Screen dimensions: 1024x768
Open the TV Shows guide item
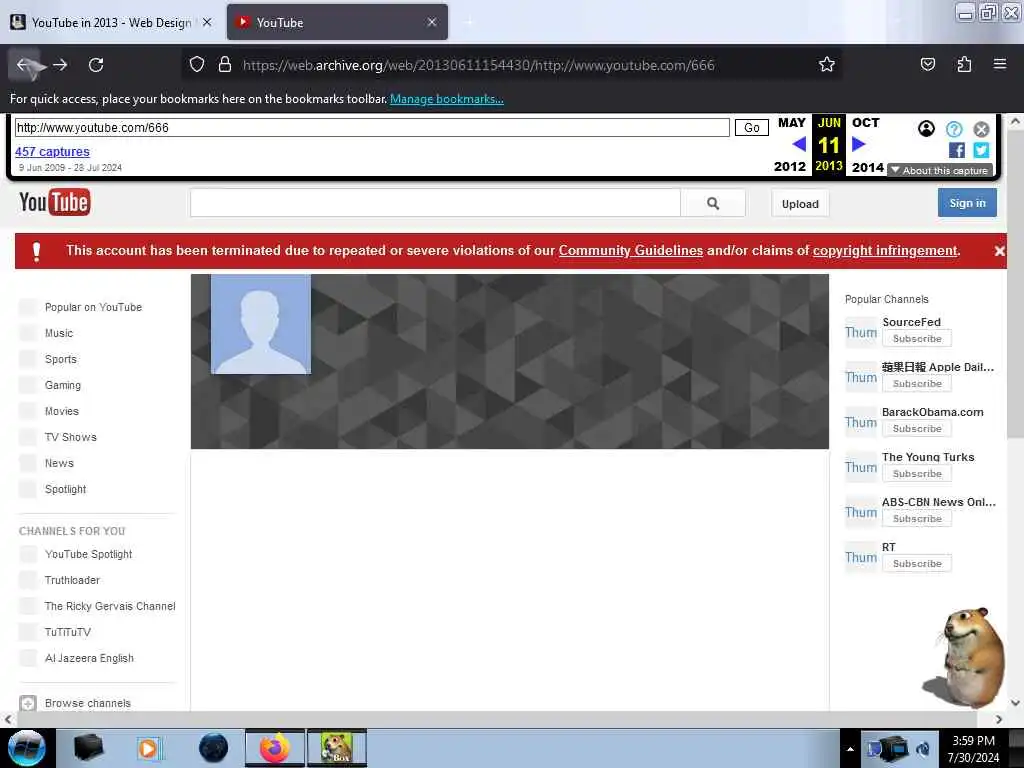tap(71, 438)
